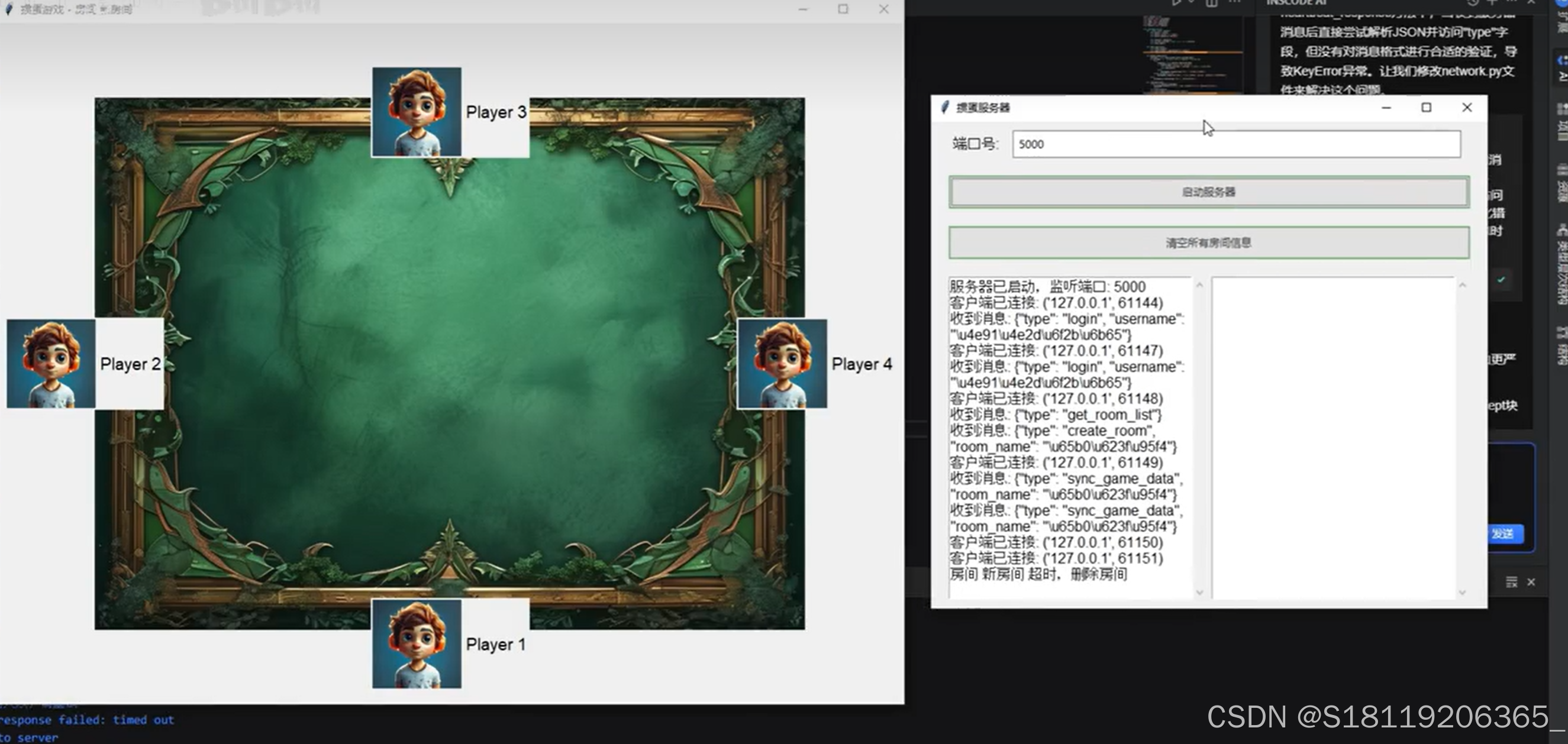Click Player 1's avatar at the bottom
The width and height of the screenshot is (1568, 744).
[x=417, y=643]
